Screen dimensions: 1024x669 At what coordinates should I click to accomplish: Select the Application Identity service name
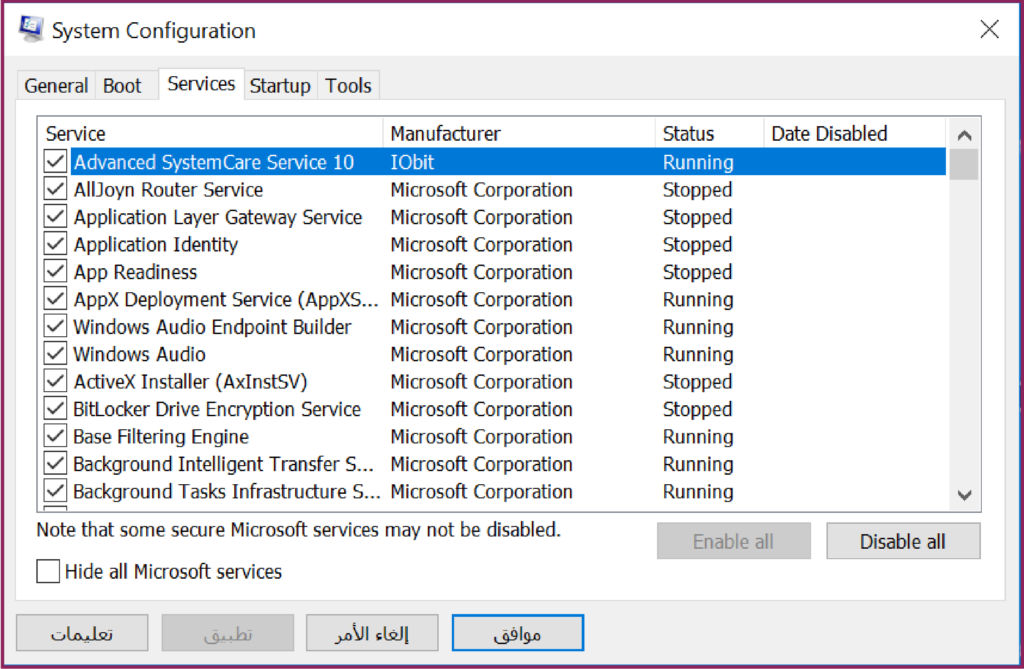click(155, 244)
